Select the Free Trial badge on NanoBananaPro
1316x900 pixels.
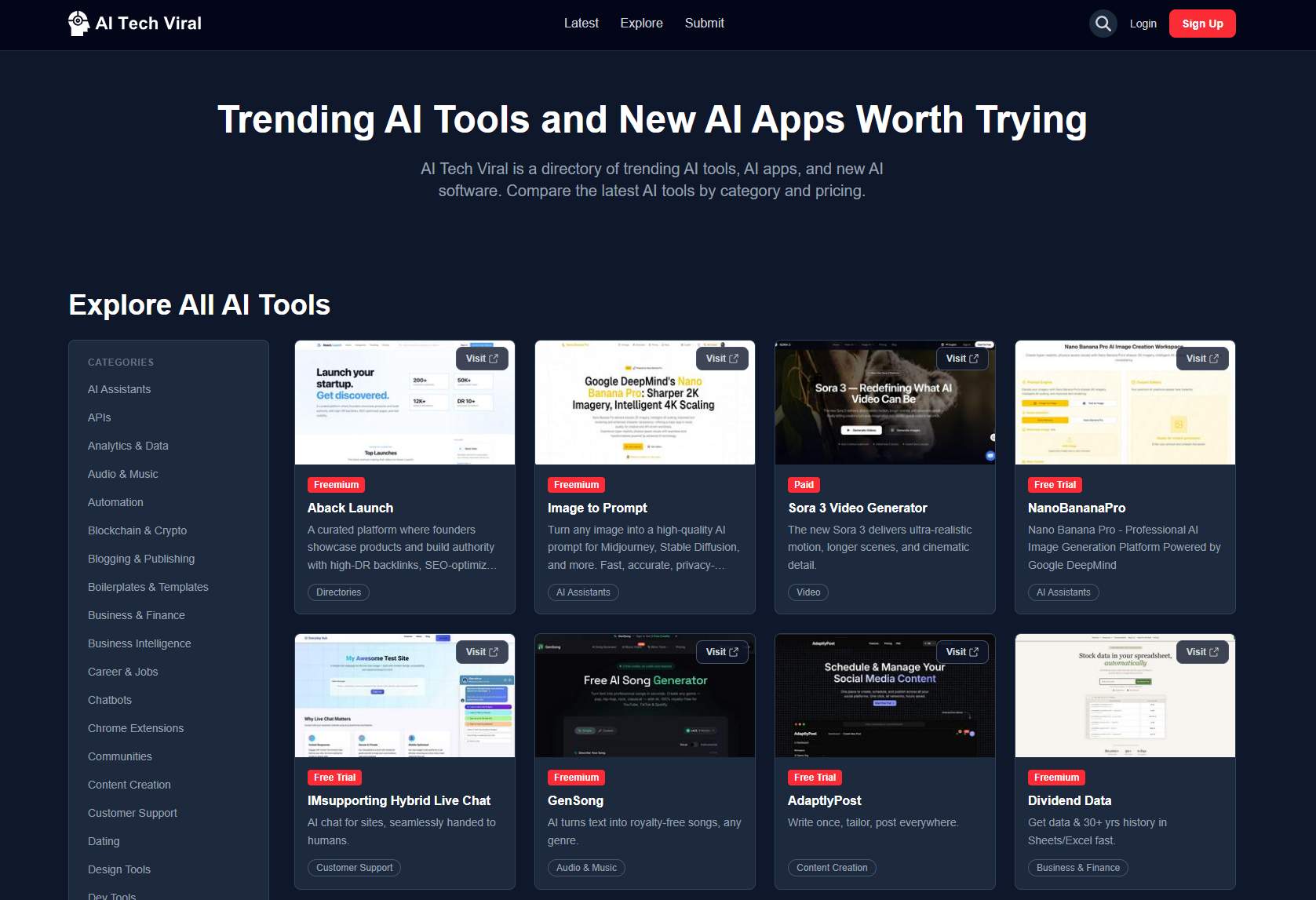[1054, 484]
